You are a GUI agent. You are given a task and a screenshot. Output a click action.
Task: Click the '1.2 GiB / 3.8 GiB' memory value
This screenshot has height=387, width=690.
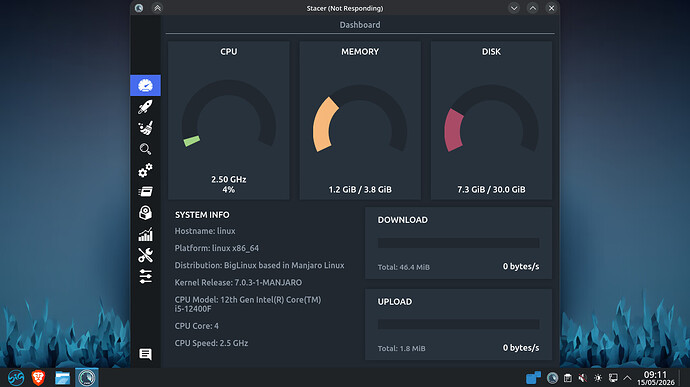pyautogui.click(x=360, y=189)
